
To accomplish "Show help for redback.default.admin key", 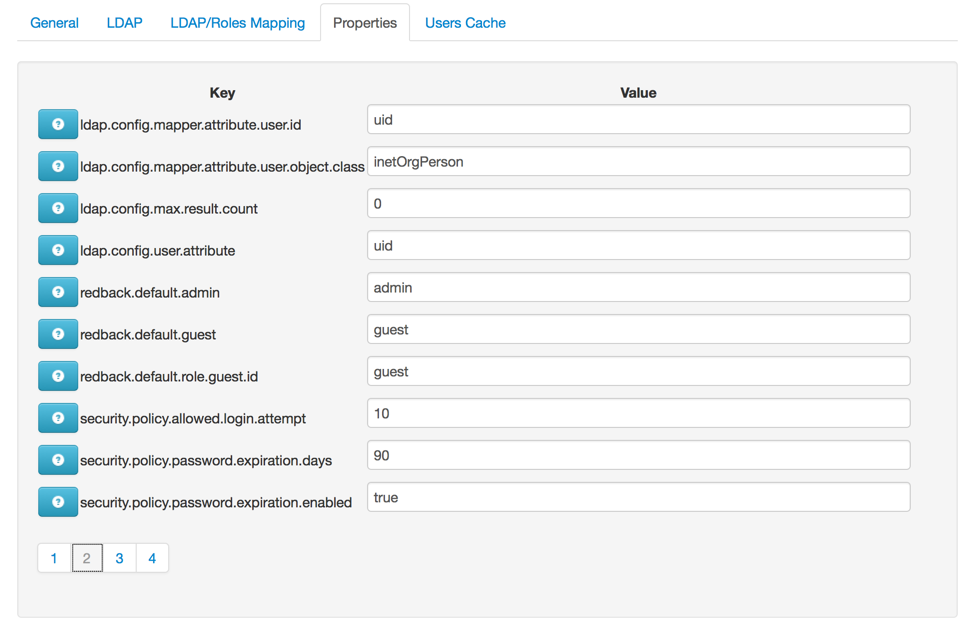I will (x=58, y=292).
